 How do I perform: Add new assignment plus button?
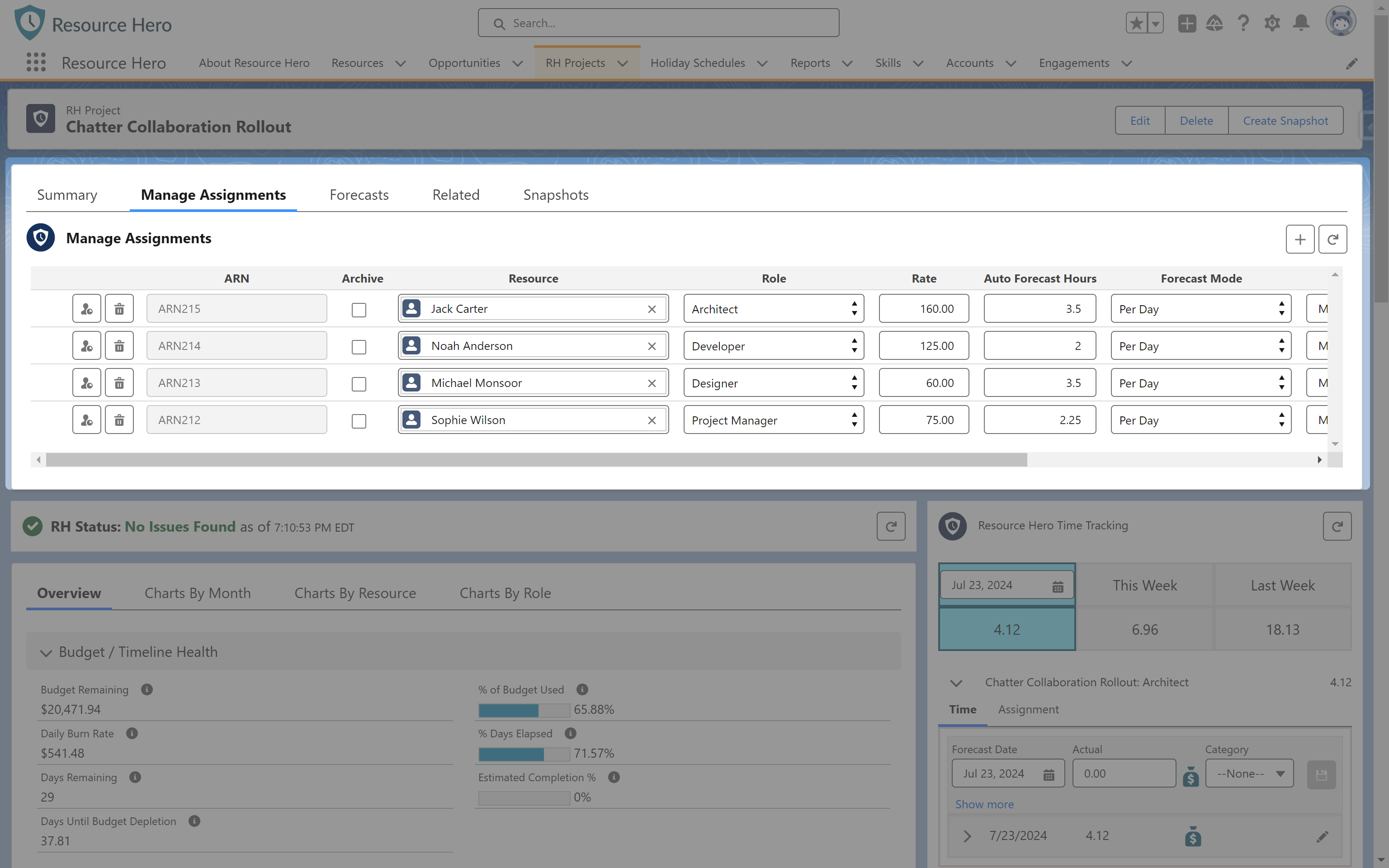click(1300, 239)
